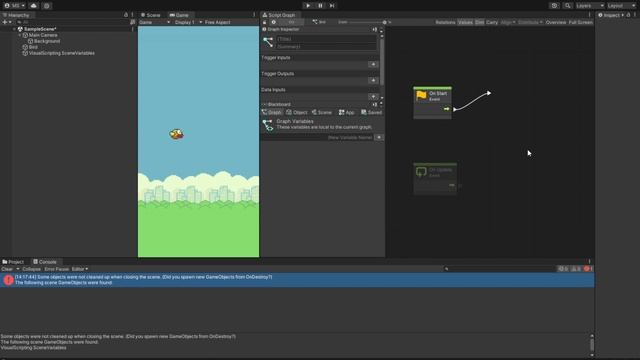Select the On Update event node
Viewport: 640px width, 360px height.
[x=435, y=178]
